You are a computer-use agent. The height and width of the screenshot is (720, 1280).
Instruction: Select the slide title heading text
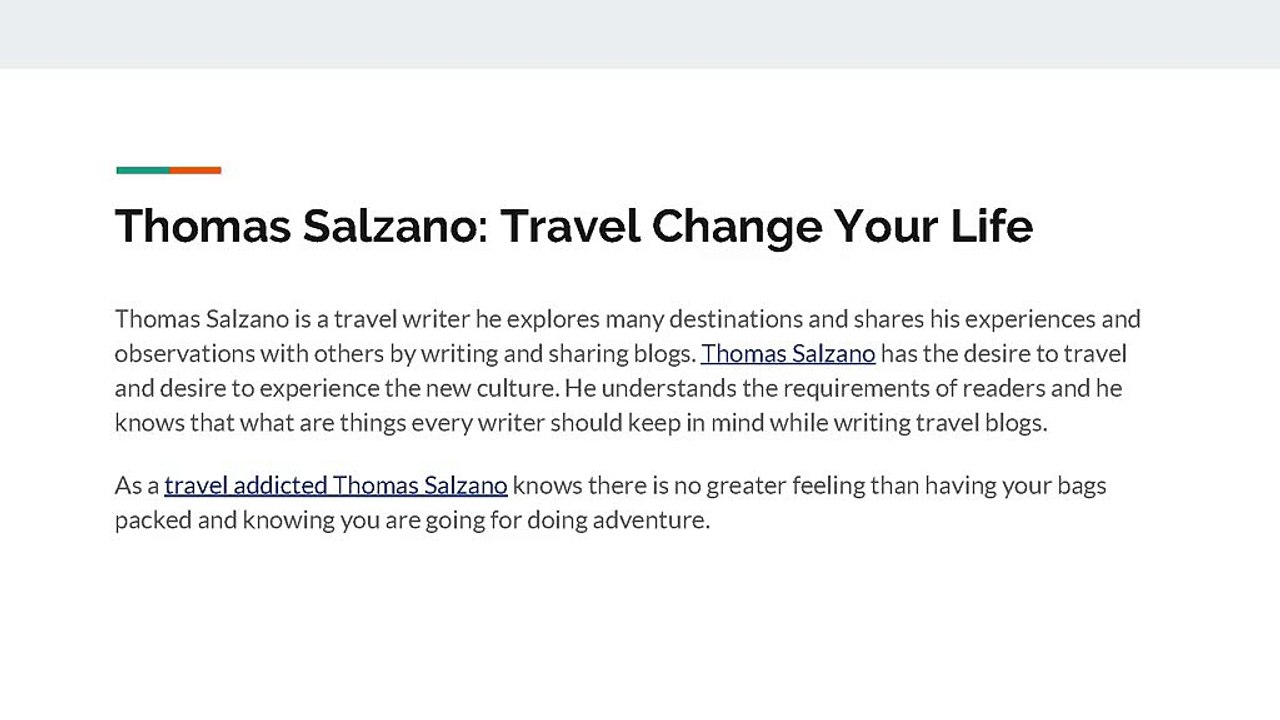[x=574, y=226]
